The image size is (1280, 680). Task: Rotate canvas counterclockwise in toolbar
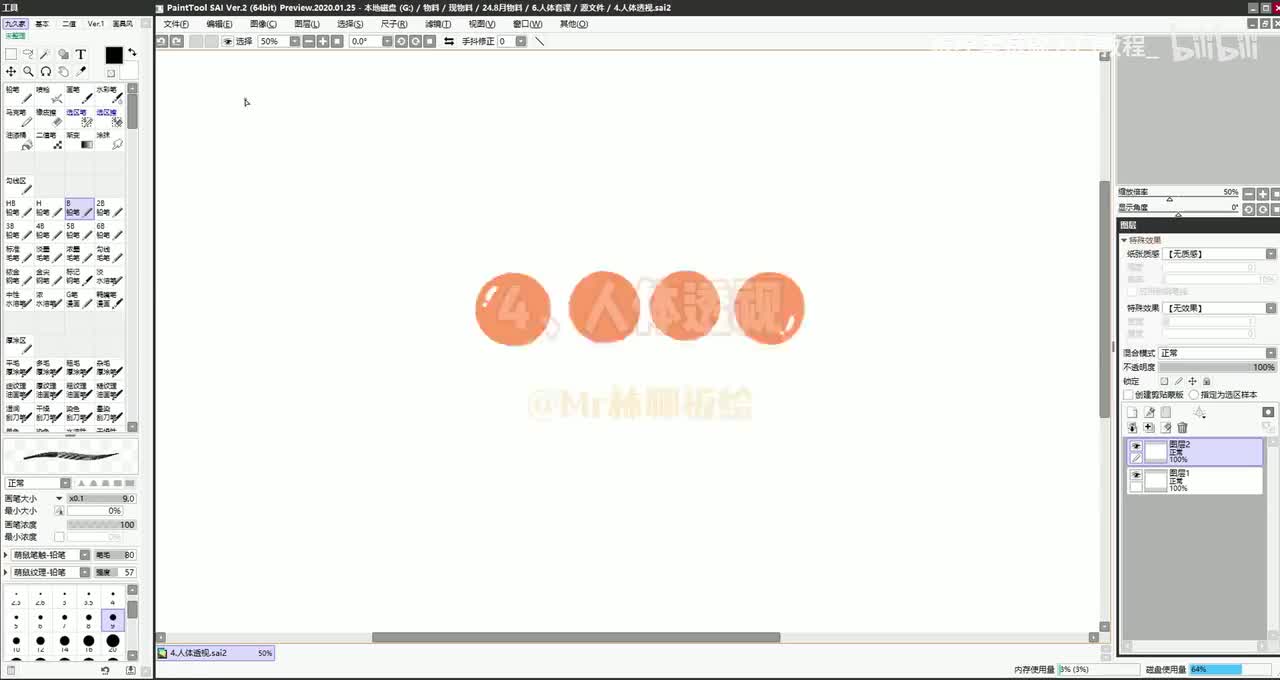401,41
